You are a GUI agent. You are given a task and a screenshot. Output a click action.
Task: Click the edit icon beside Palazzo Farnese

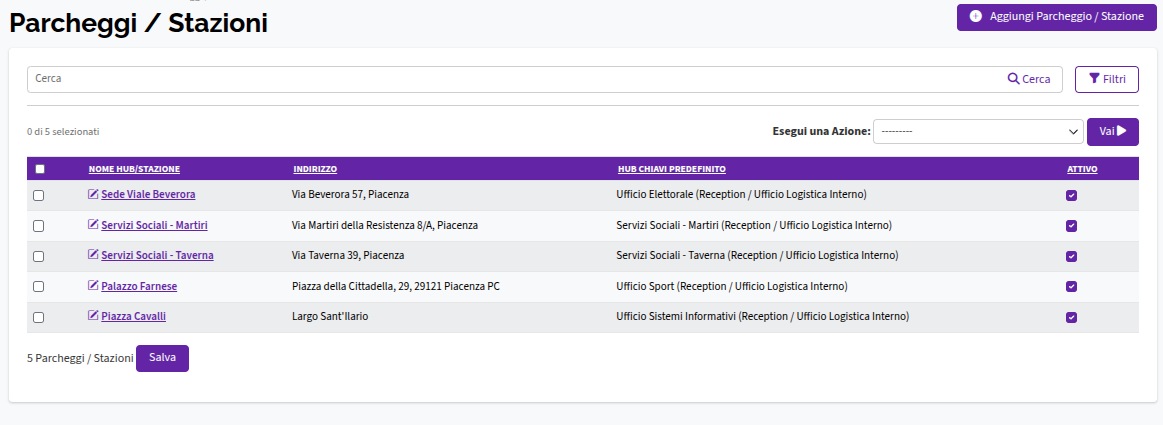click(93, 286)
